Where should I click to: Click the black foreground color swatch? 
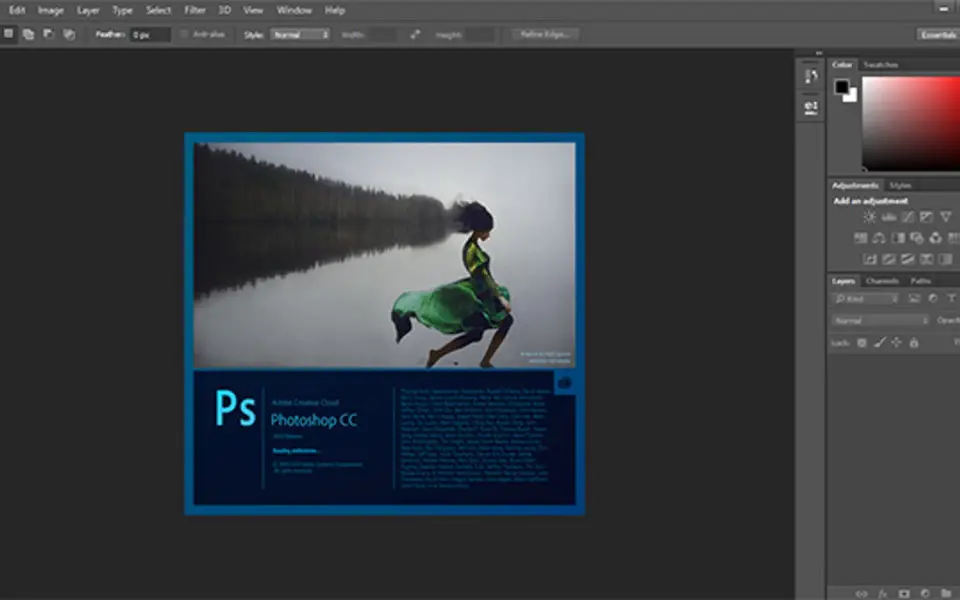[x=842, y=87]
